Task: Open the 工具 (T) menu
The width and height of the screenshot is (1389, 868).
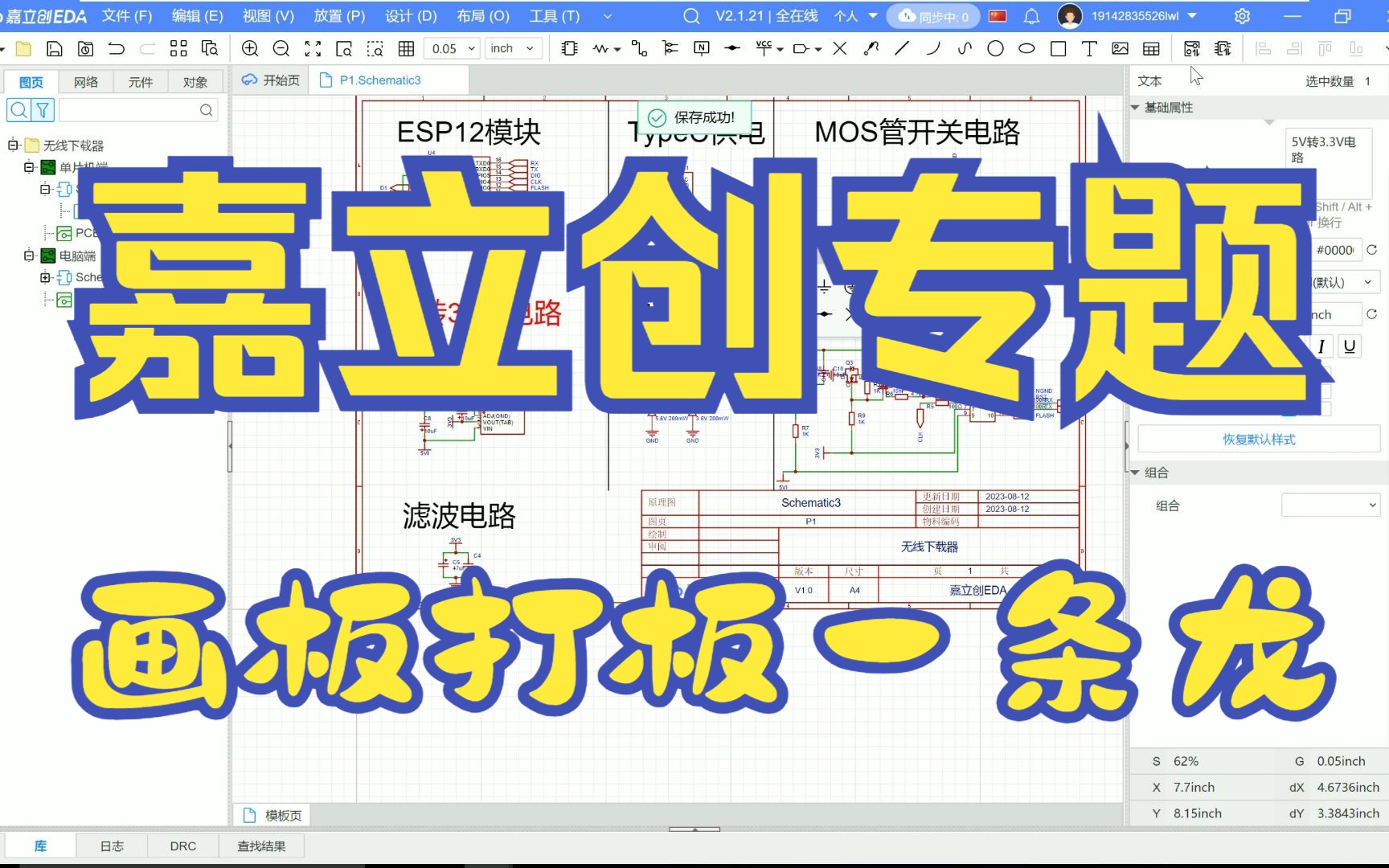Action: [x=555, y=16]
